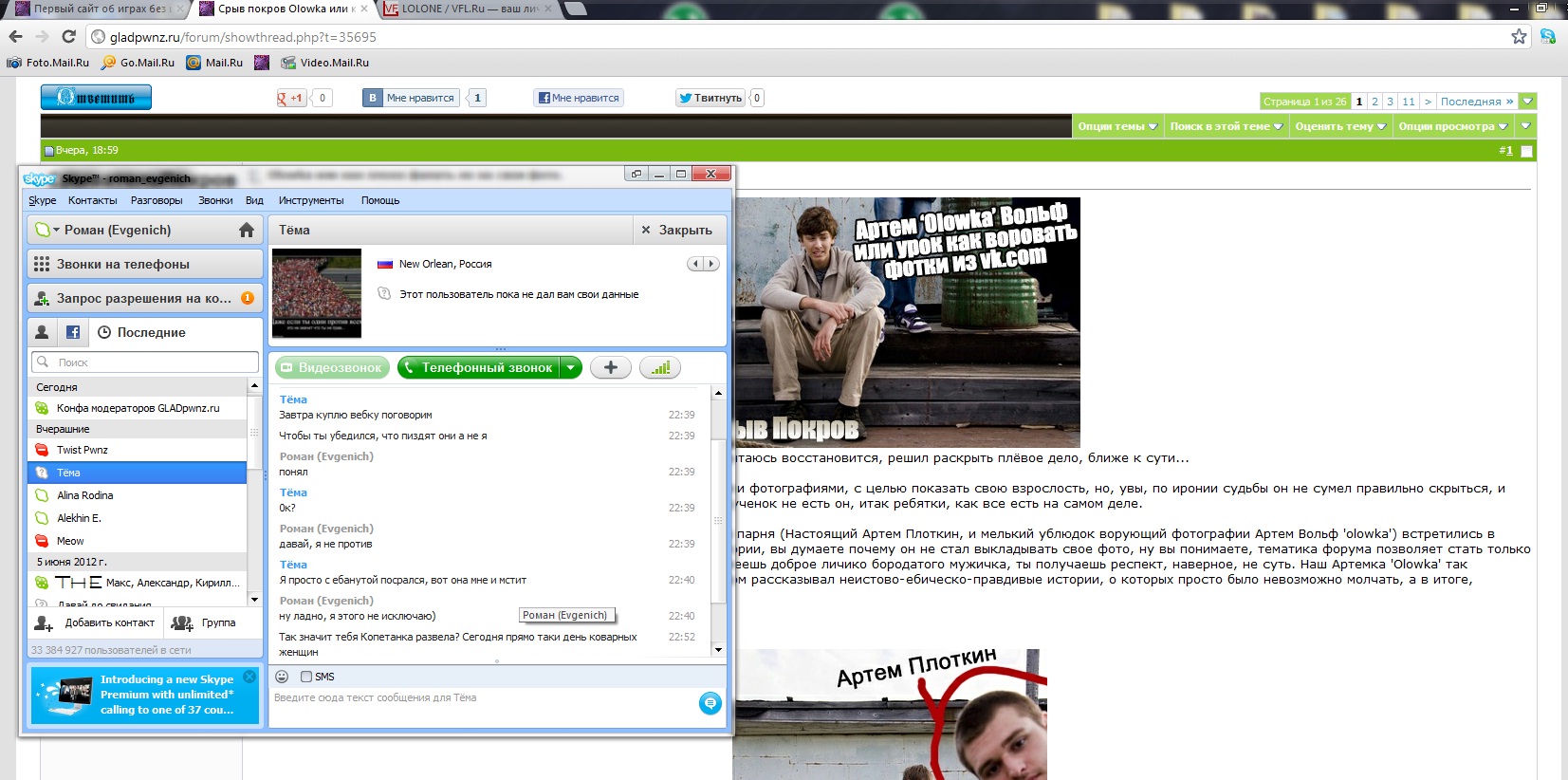The width and height of the screenshot is (1568, 780).
Task: Bookmark the page with the star icon
Action: pyautogui.click(x=1519, y=37)
